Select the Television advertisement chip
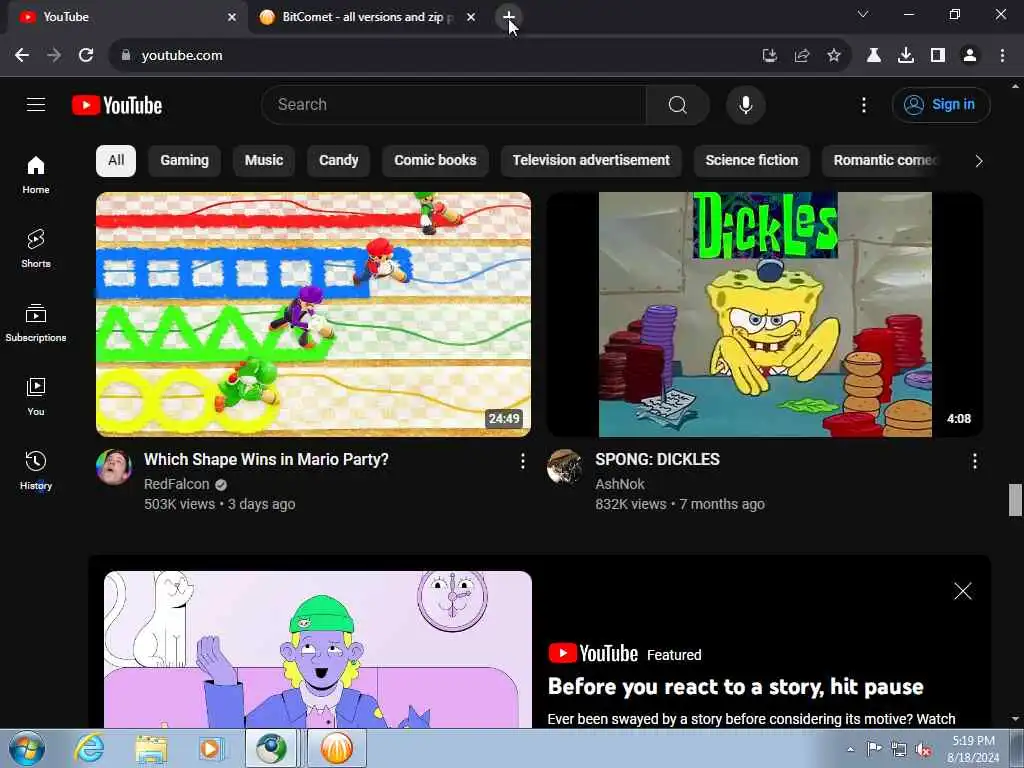 pyautogui.click(x=591, y=161)
